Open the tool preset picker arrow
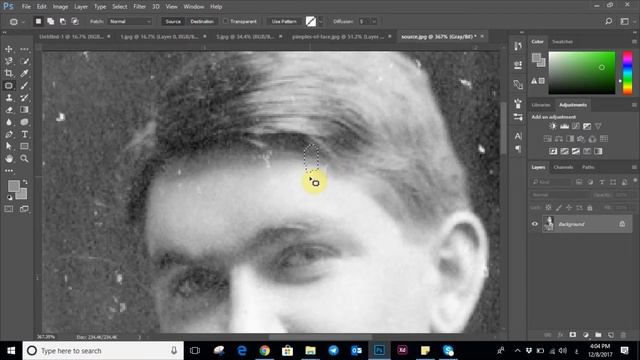The width and height of the screenshot is (640, 360). point(23,22)
